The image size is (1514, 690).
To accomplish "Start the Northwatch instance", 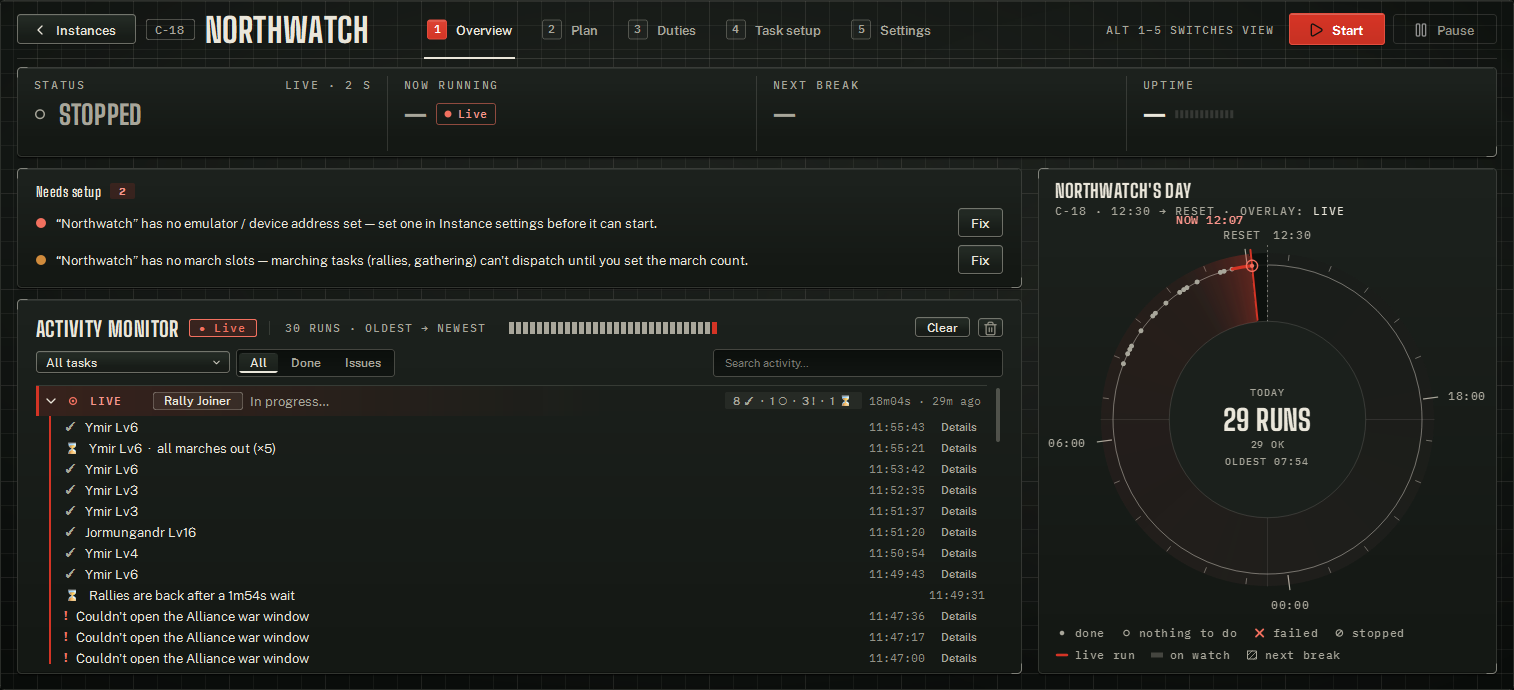I will [x=1336, y=30].
